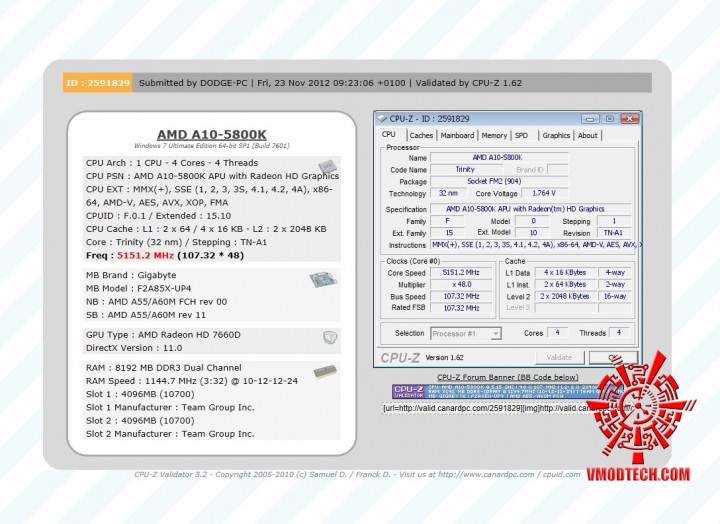Screen dimensions: 720x524
Task: Click the Core Voltage 1.764 V value
Action: [544, 193]
